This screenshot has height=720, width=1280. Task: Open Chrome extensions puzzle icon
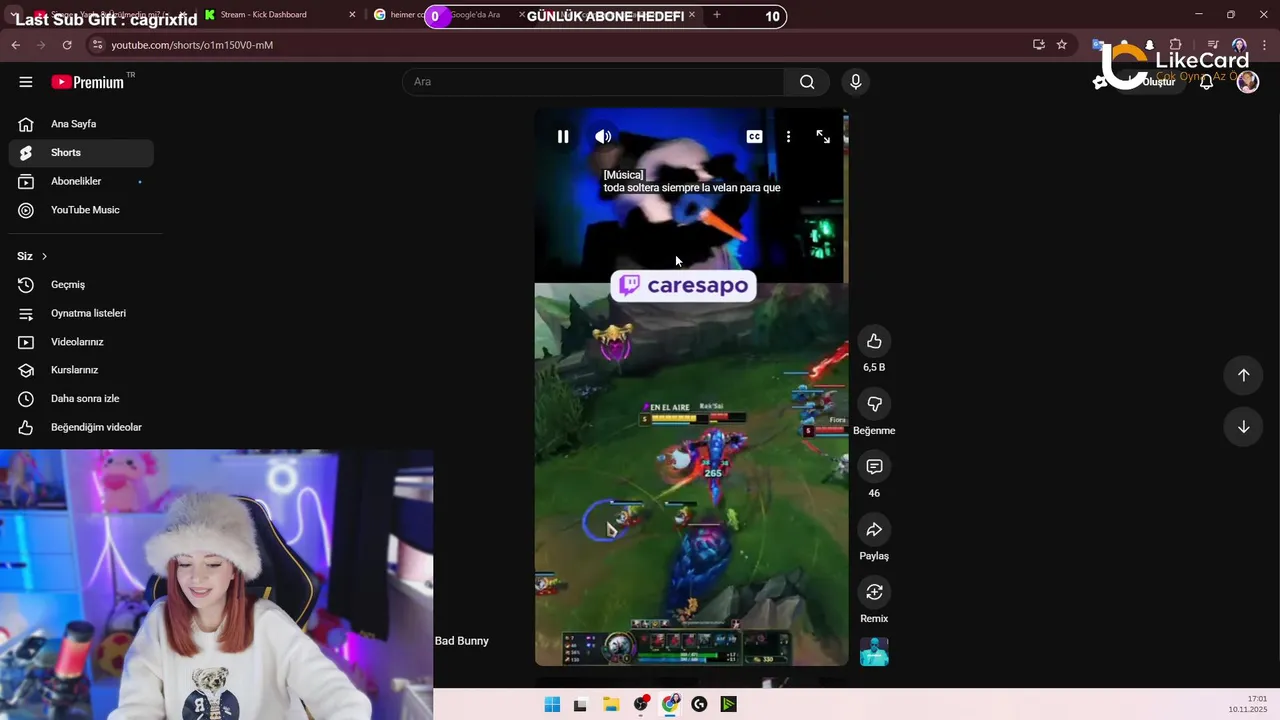1176,45
